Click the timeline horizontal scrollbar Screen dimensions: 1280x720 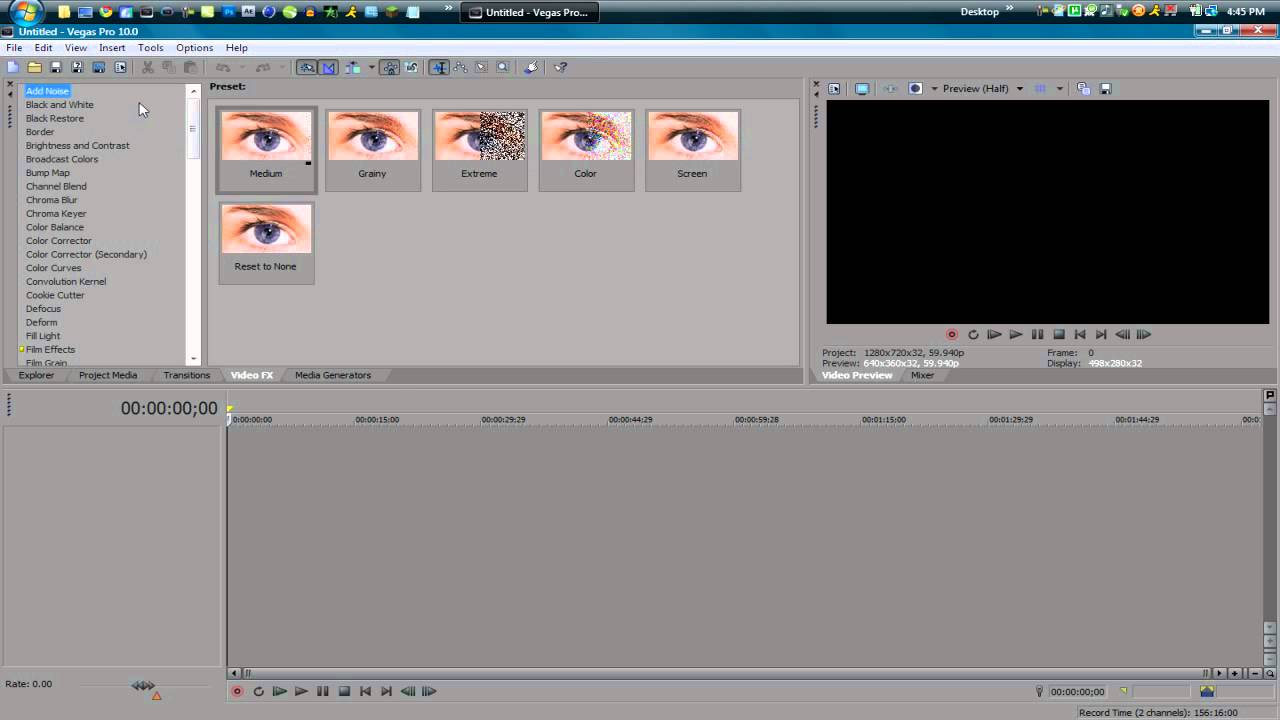tap(725, 673)
